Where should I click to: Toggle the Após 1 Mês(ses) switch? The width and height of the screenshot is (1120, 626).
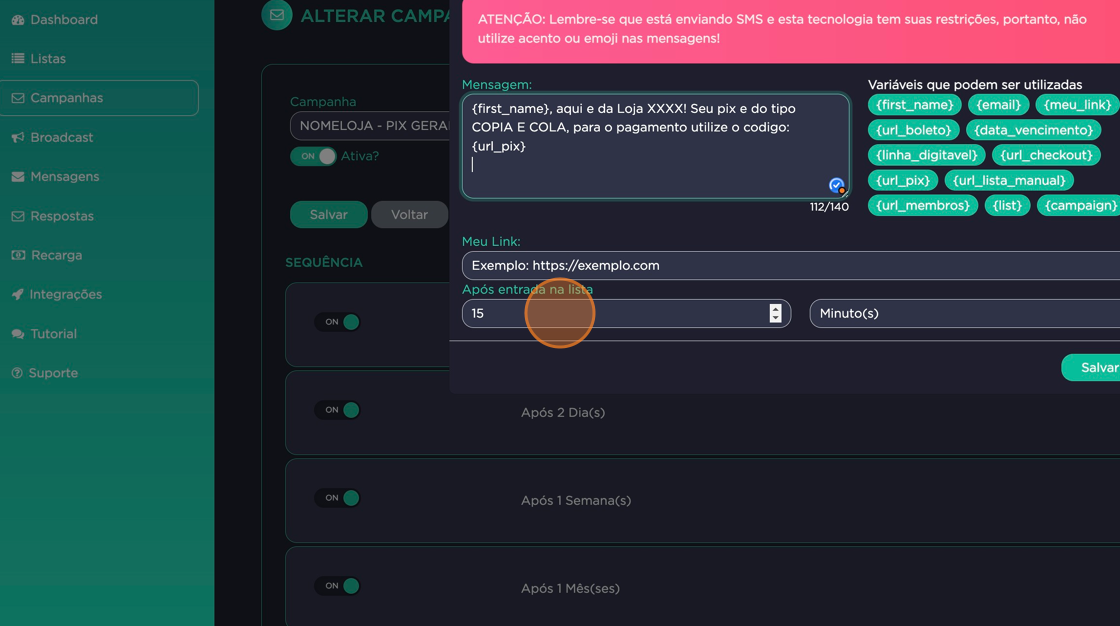337,586
